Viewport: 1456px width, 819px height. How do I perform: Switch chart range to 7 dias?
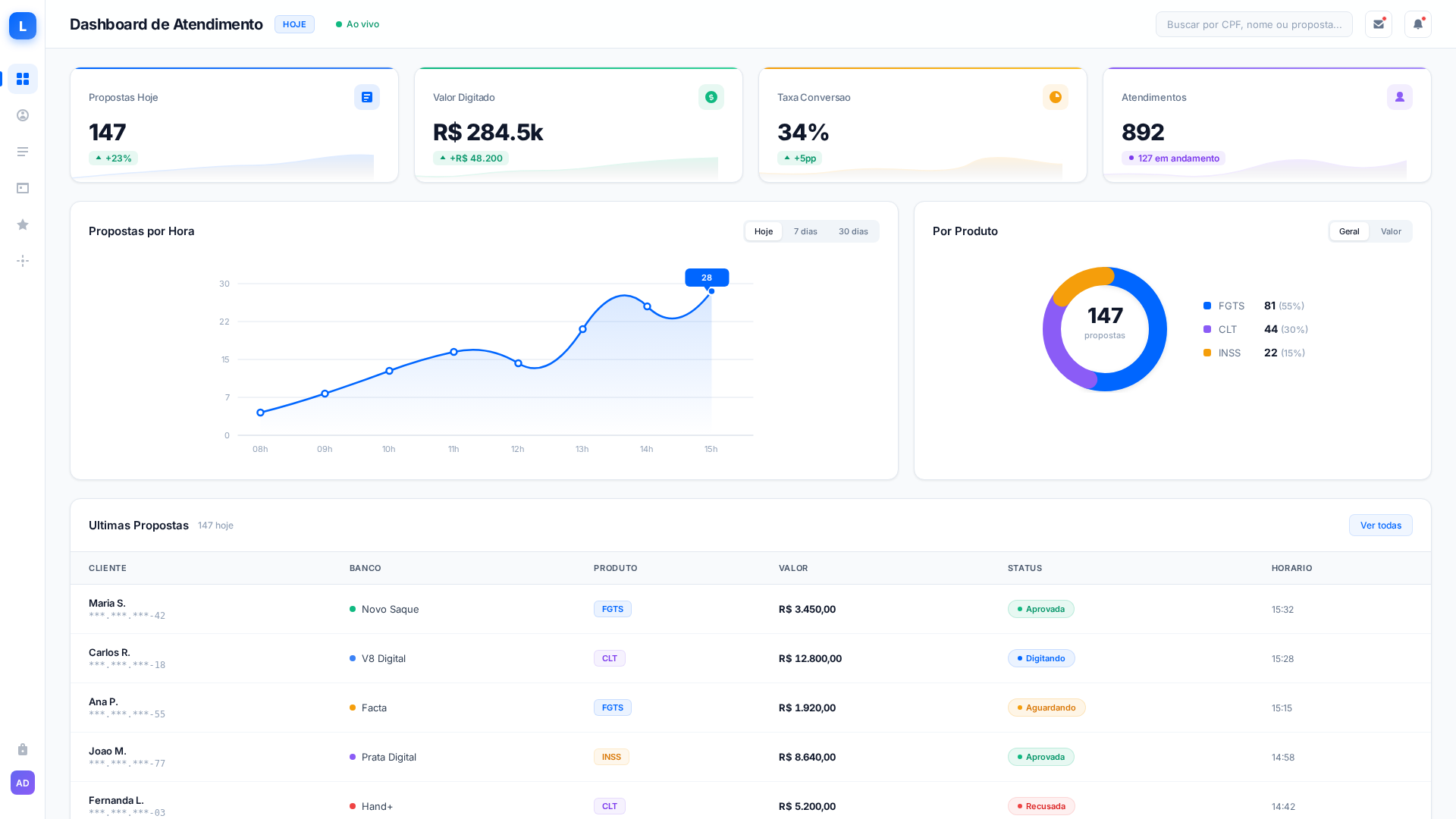[x=805, y=231]
